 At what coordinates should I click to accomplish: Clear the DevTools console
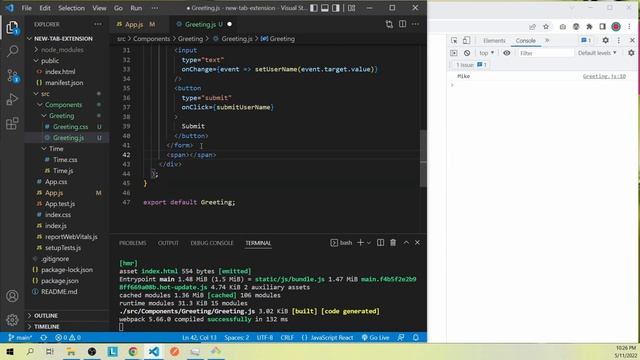[467, 53]
